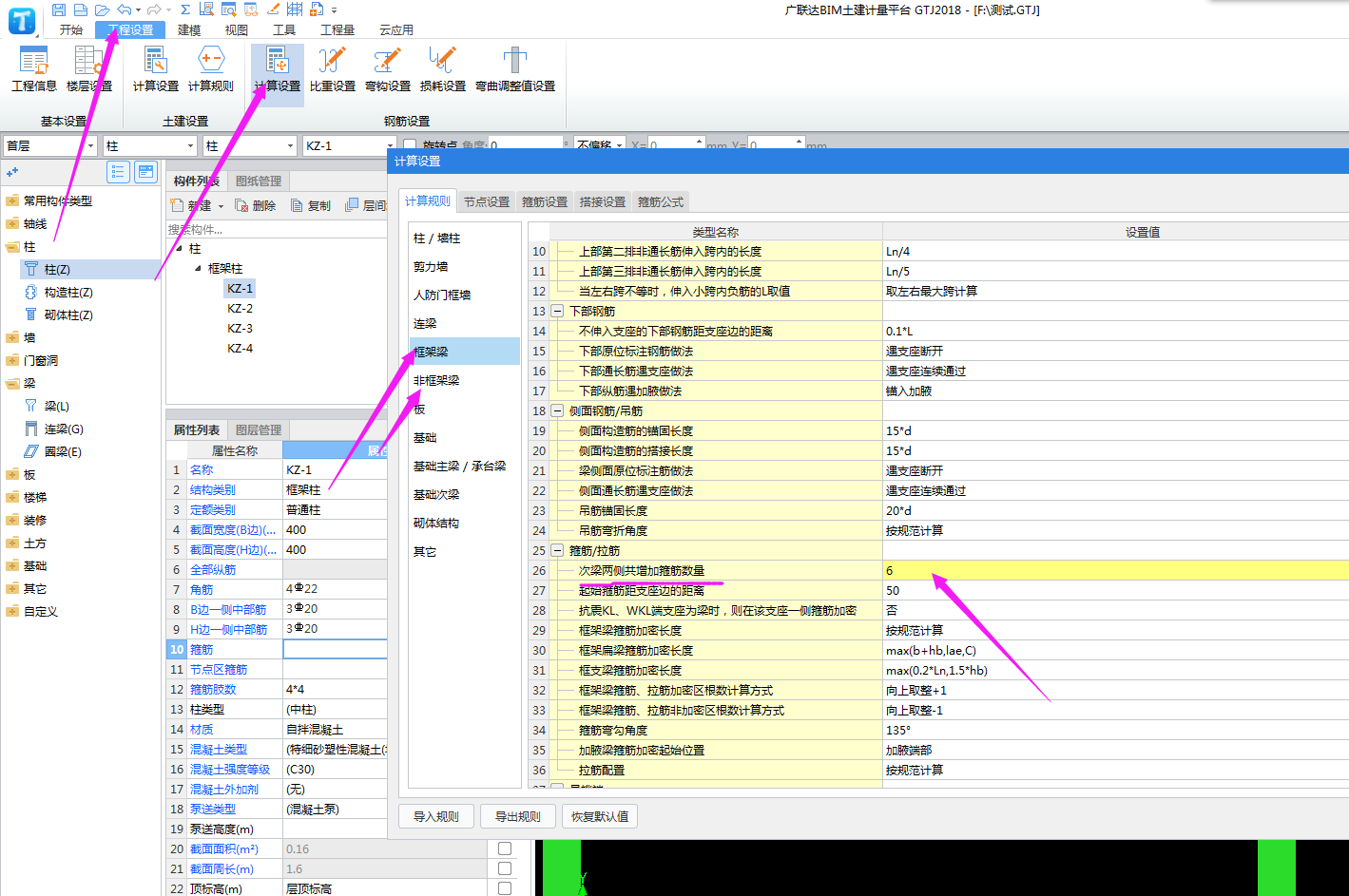Open 比重设置 density settings icon
This screenshot has width=1349, height=896.
pos(333,69)
